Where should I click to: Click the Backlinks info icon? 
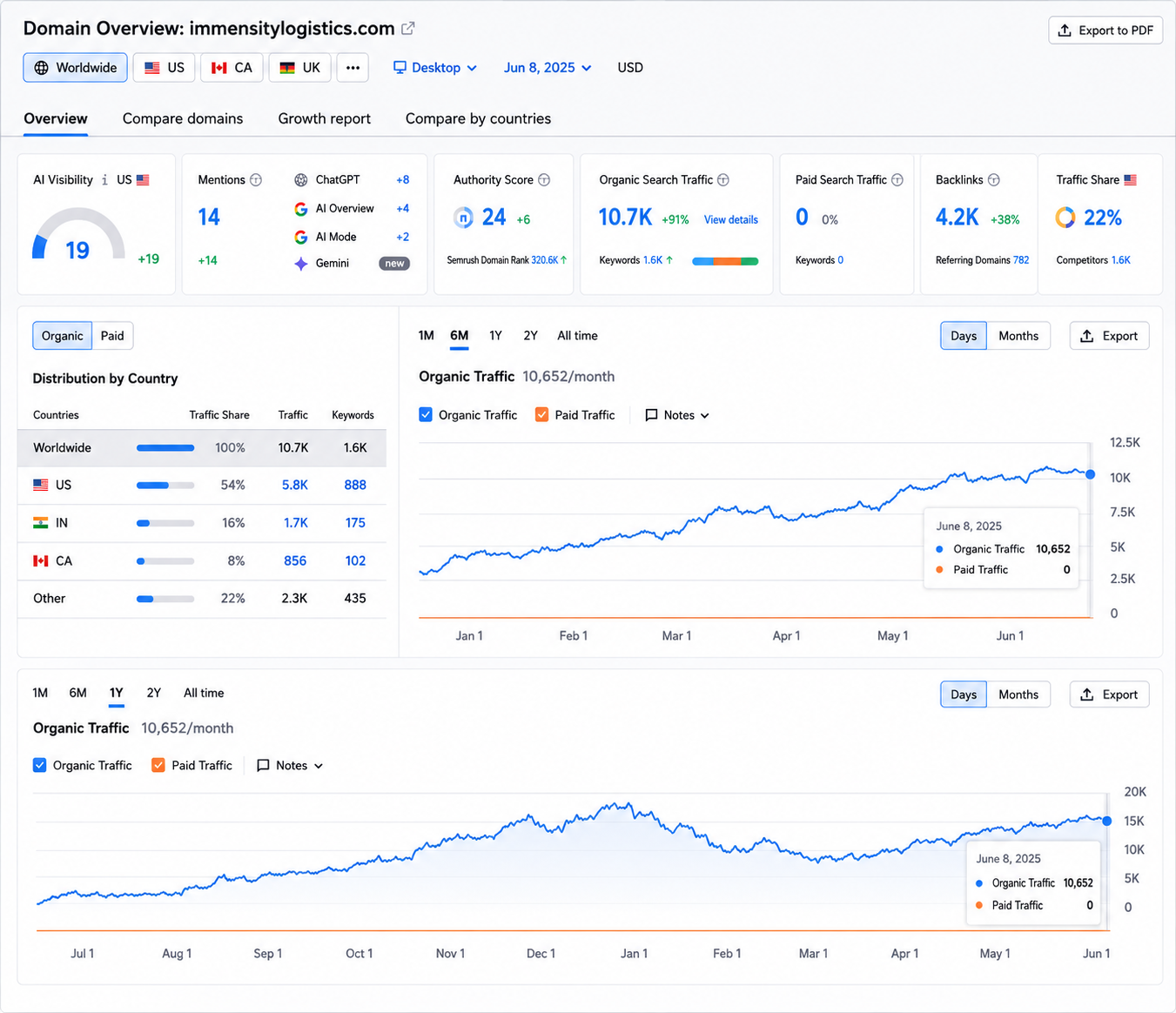click(994, 180)
